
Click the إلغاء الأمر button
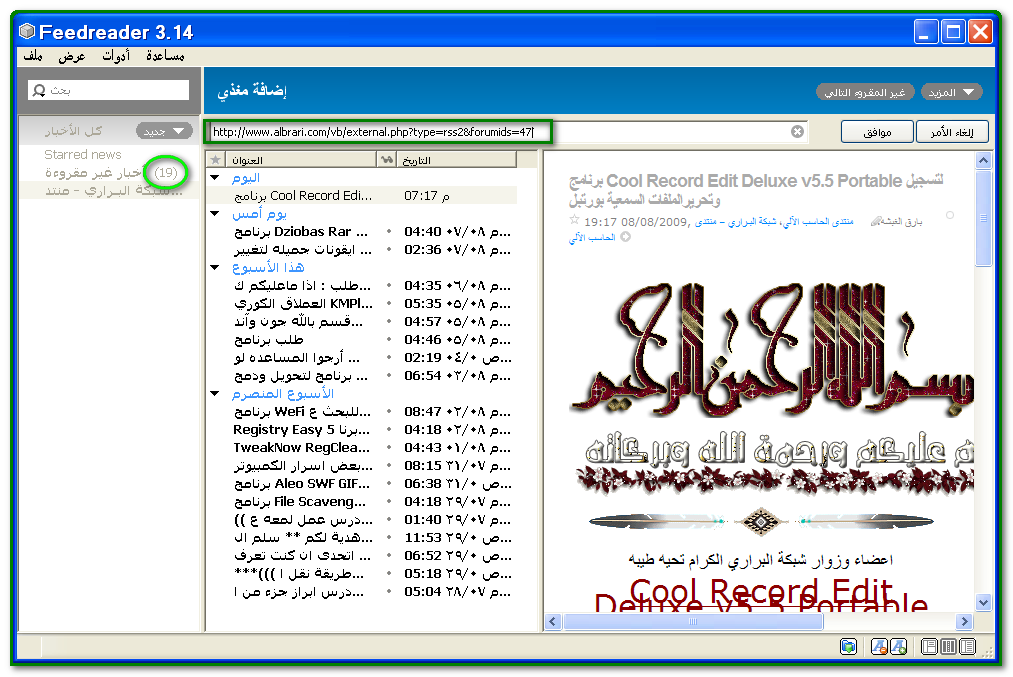coord(952,132)
